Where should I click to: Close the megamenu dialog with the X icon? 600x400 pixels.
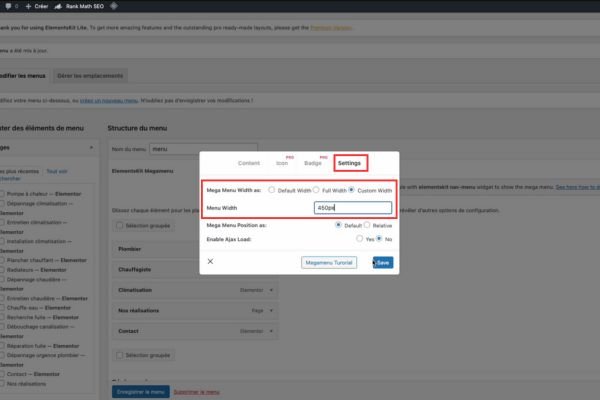[210, 261]
